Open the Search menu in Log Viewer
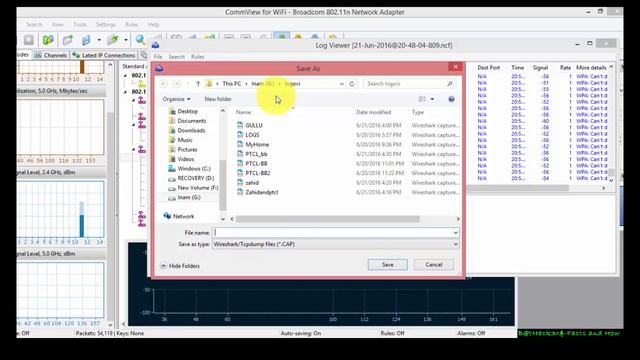This screenshot has width=640, height=360. pos(177,57)
